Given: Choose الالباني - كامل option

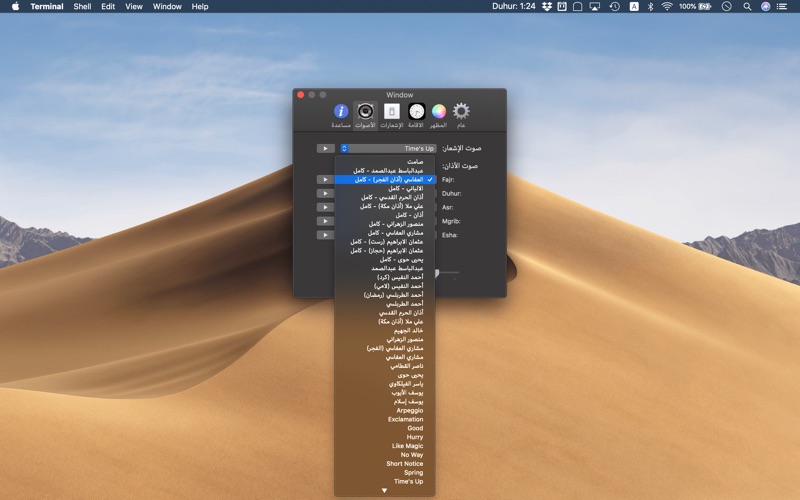Looking at the screenshot, I should [385, 188].
